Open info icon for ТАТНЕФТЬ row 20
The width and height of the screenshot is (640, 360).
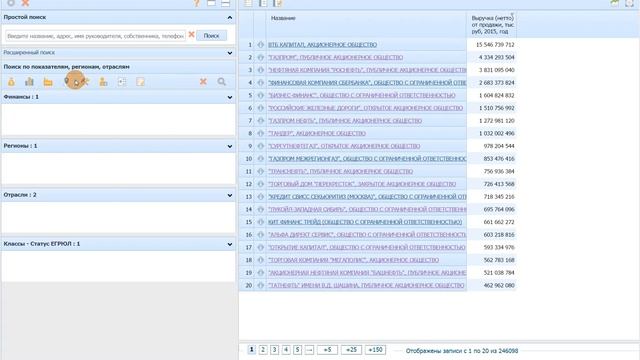tap(260, 285)
